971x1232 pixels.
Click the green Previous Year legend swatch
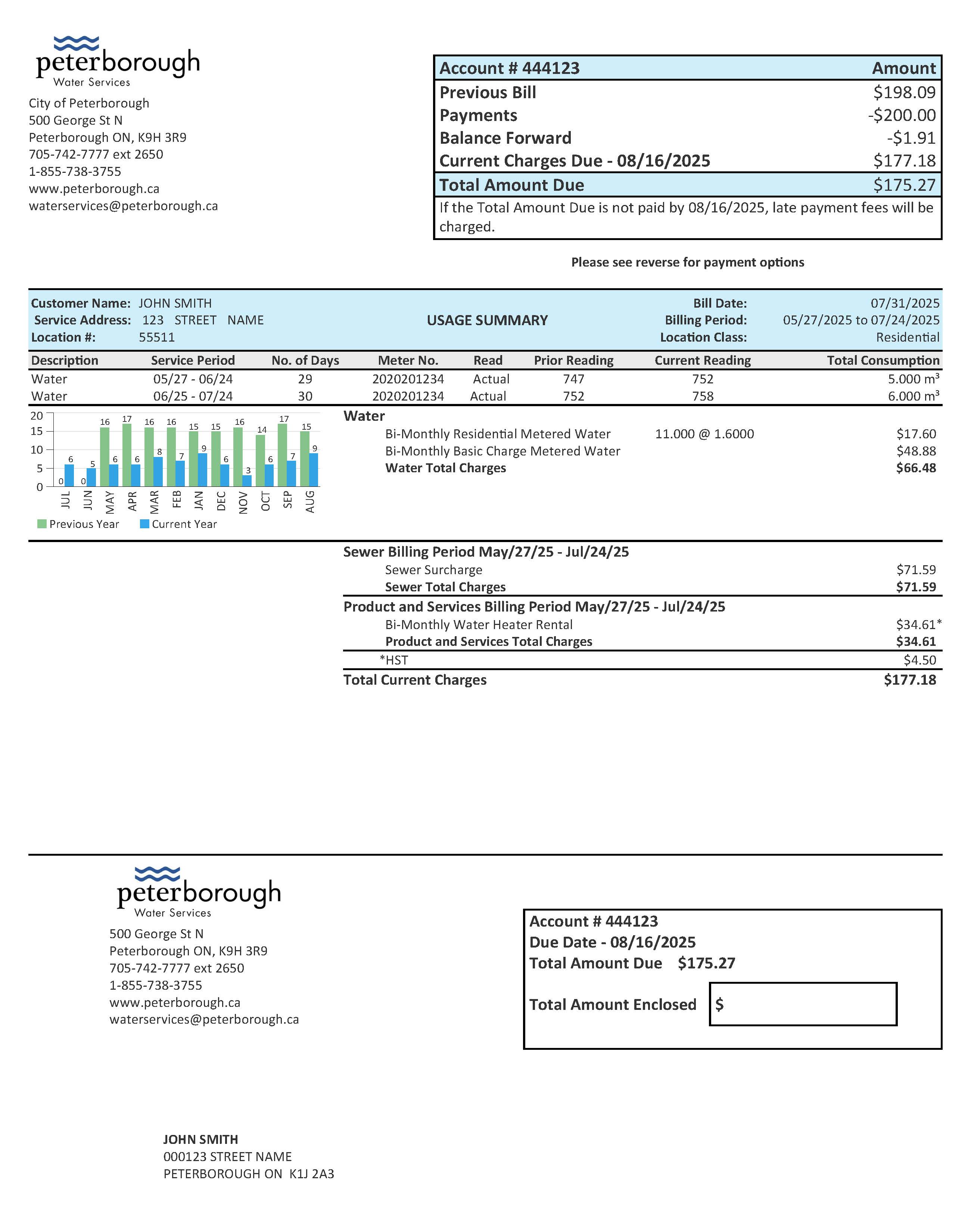[41, 524]
